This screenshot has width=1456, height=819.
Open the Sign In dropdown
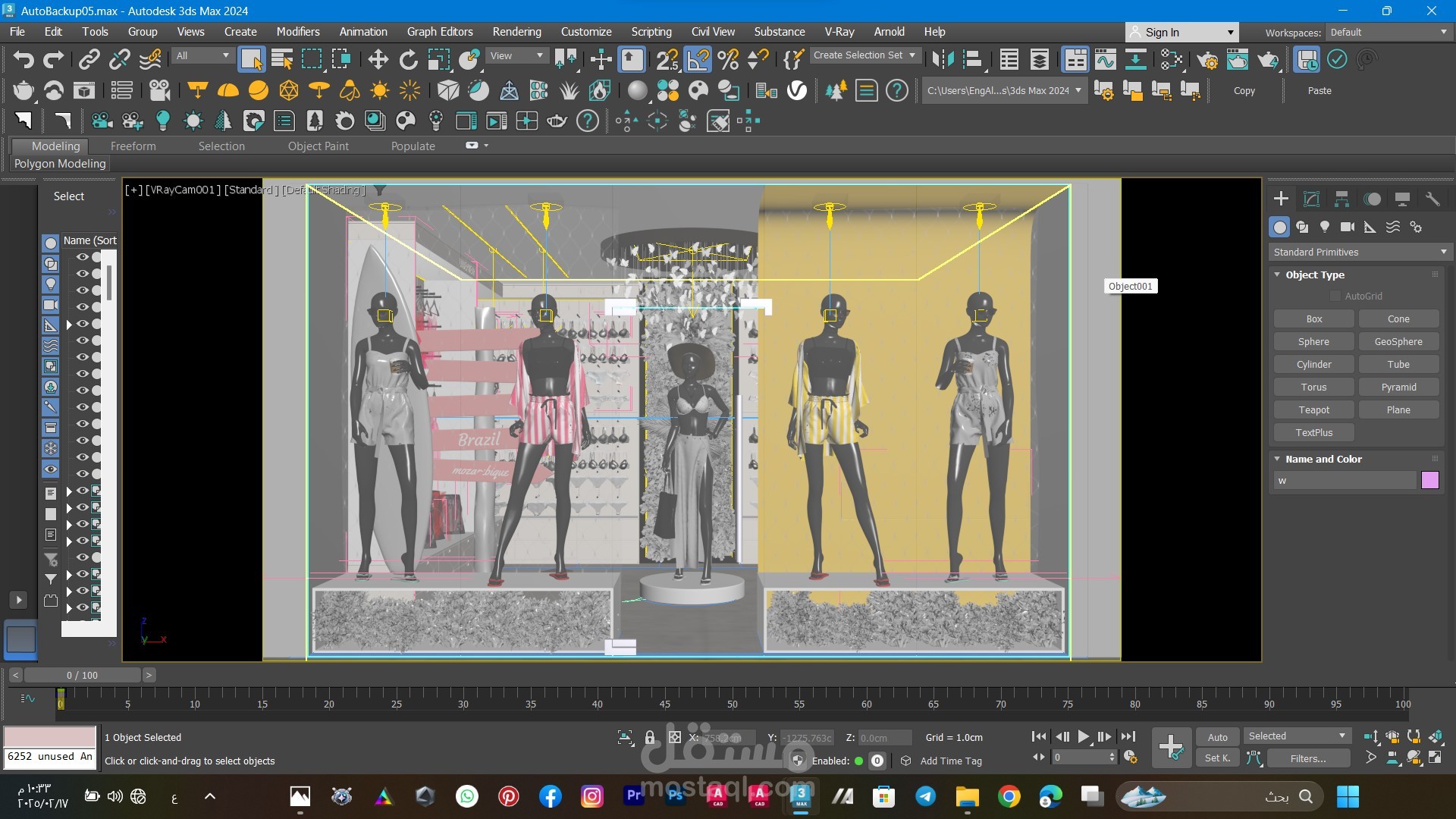(1181, 32)
